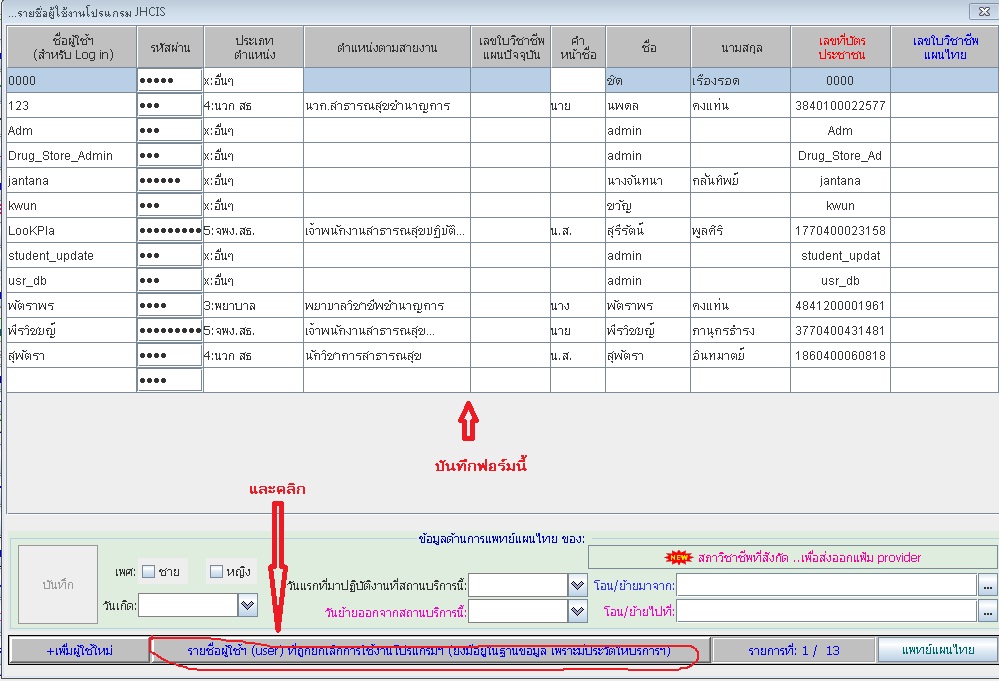Click the browse button next to โอน/ย้ายไปที่

(x=988, y=611)
